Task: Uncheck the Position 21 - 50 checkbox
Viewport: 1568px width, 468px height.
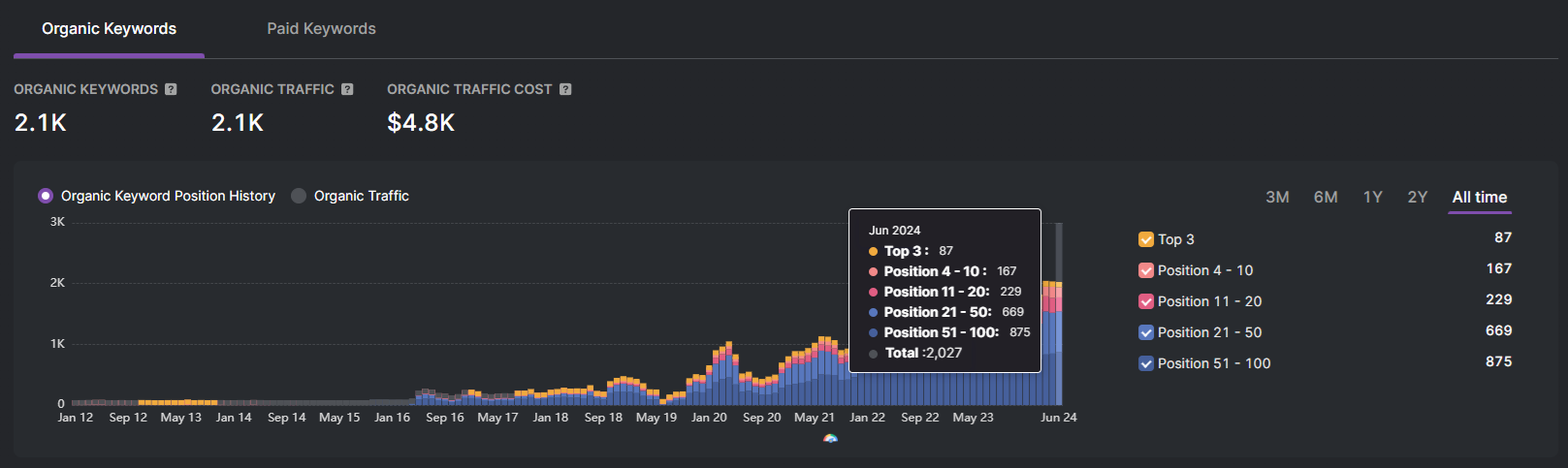Action: coord(1146,332)
